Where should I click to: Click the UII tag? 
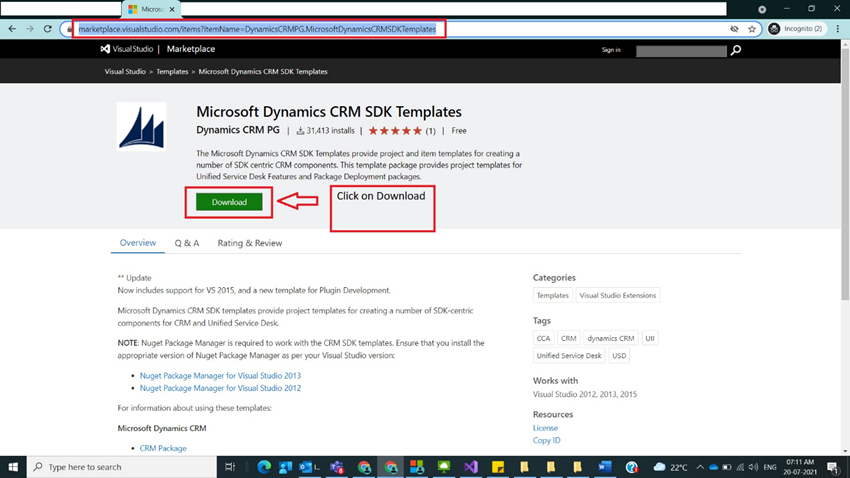649,338
